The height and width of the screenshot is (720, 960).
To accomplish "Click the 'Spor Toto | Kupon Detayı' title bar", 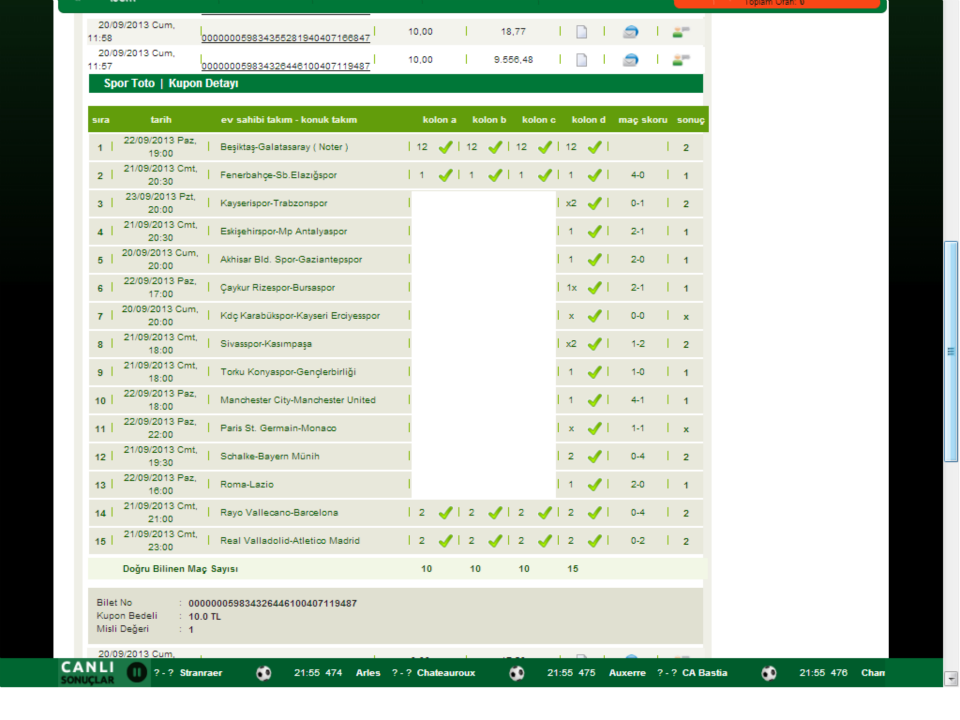I will 396,83.
